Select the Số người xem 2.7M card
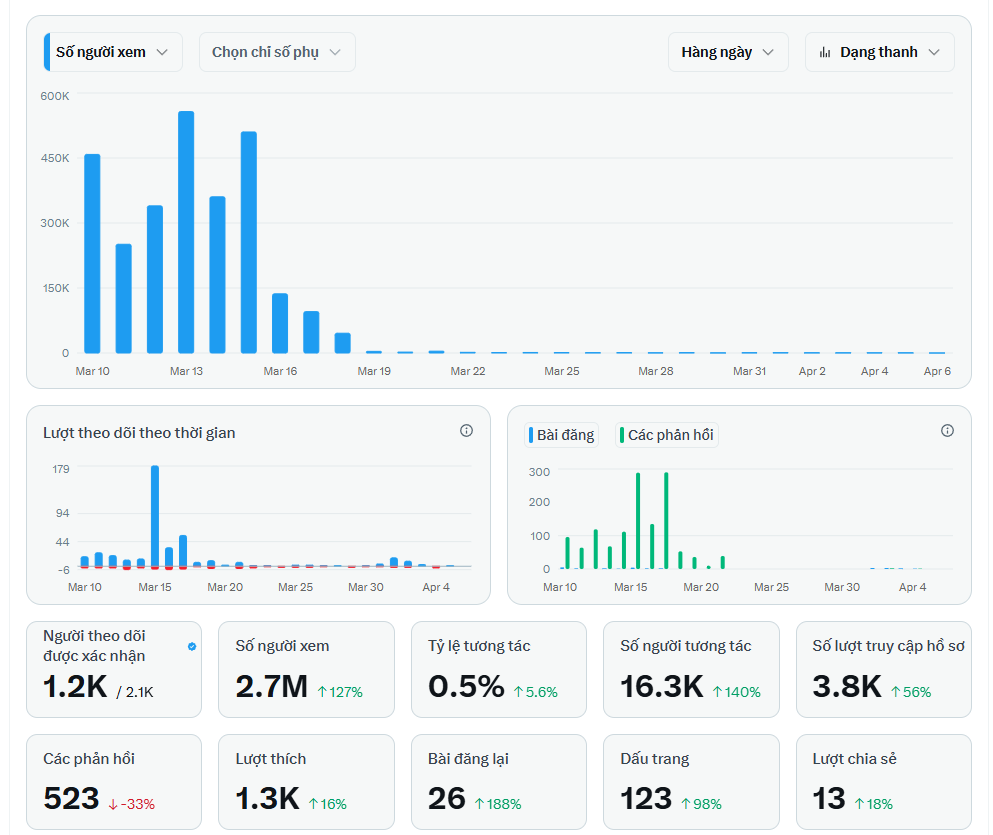The width and height of the screenshot is (993, 835). click(x=307, y=669)
